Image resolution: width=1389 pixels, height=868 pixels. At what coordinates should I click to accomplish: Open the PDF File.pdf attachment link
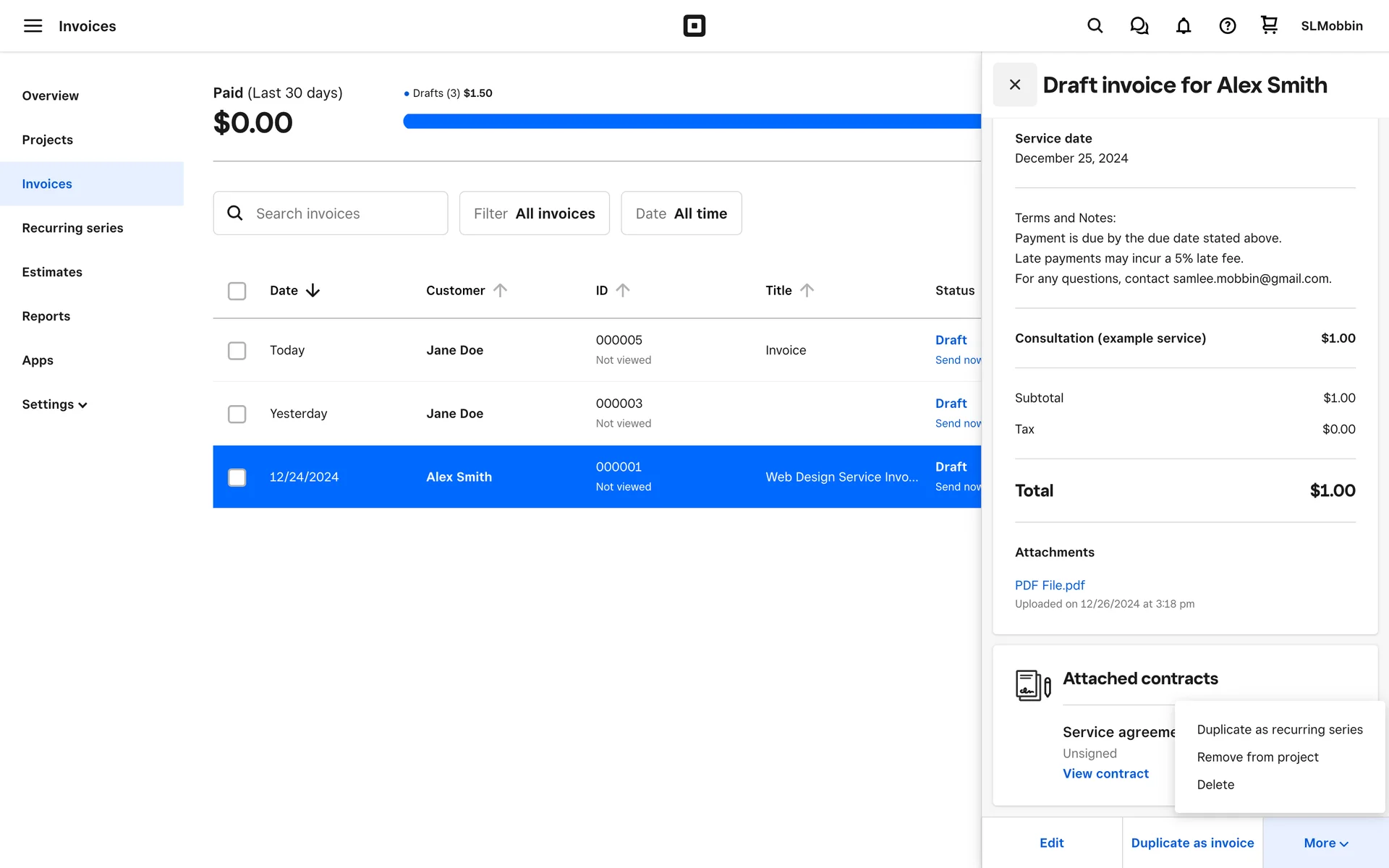tap(1049, 585)
